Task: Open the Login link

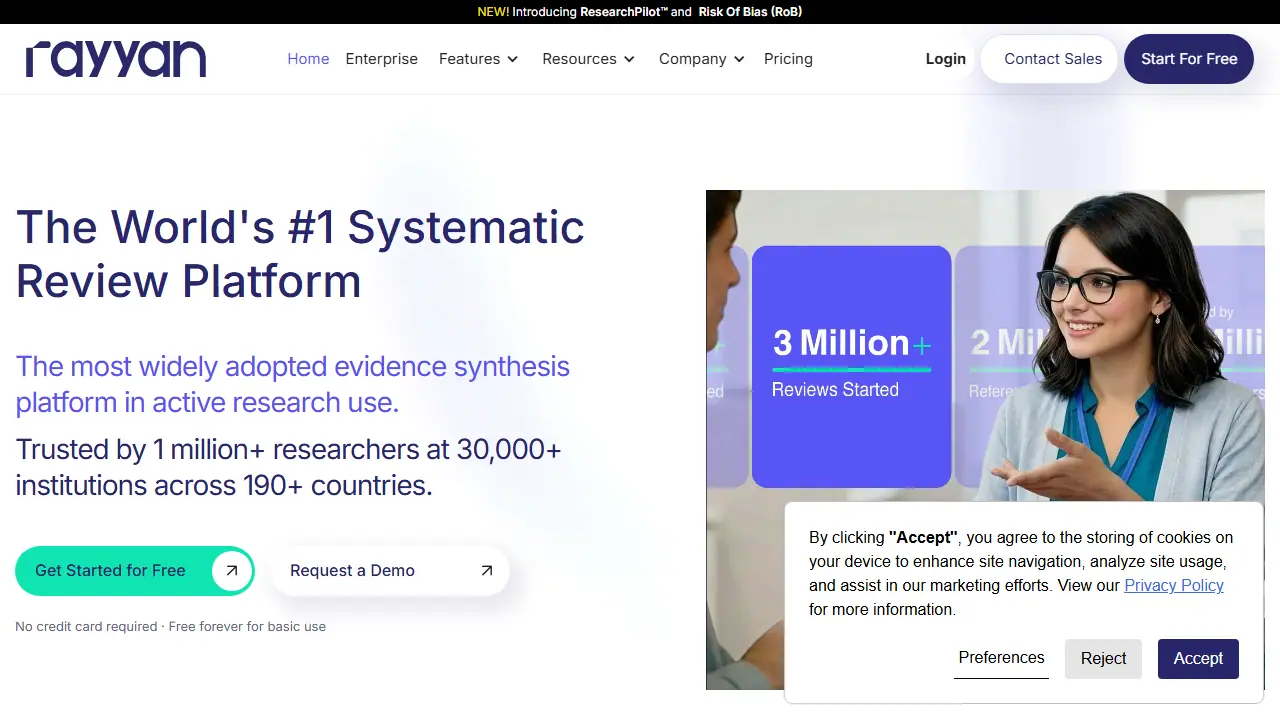Action: (946, 59)
